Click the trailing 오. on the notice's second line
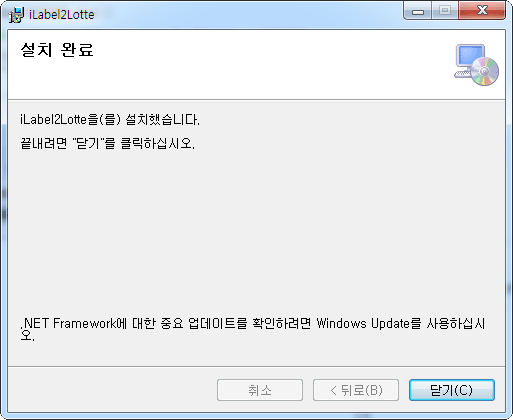This screenshot has width=513, height=420. (x=27, y=336)
